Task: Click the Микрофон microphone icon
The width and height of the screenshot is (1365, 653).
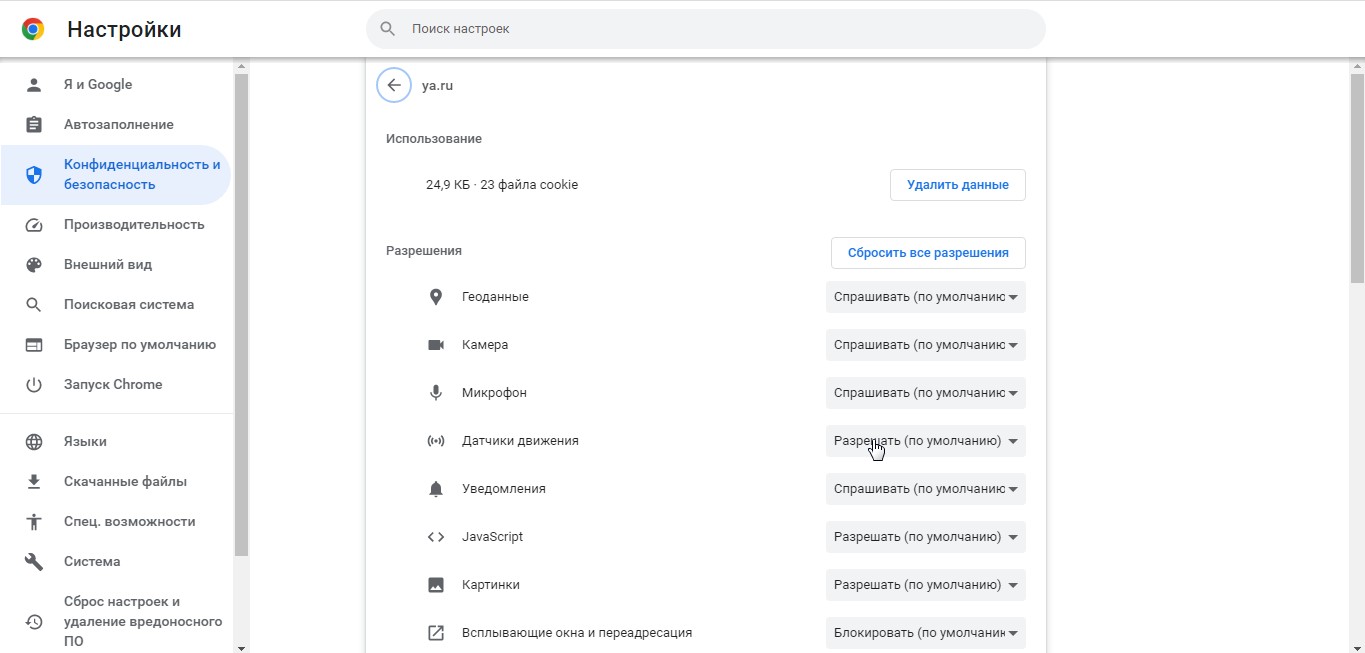Action: click(x=435, y=392)
